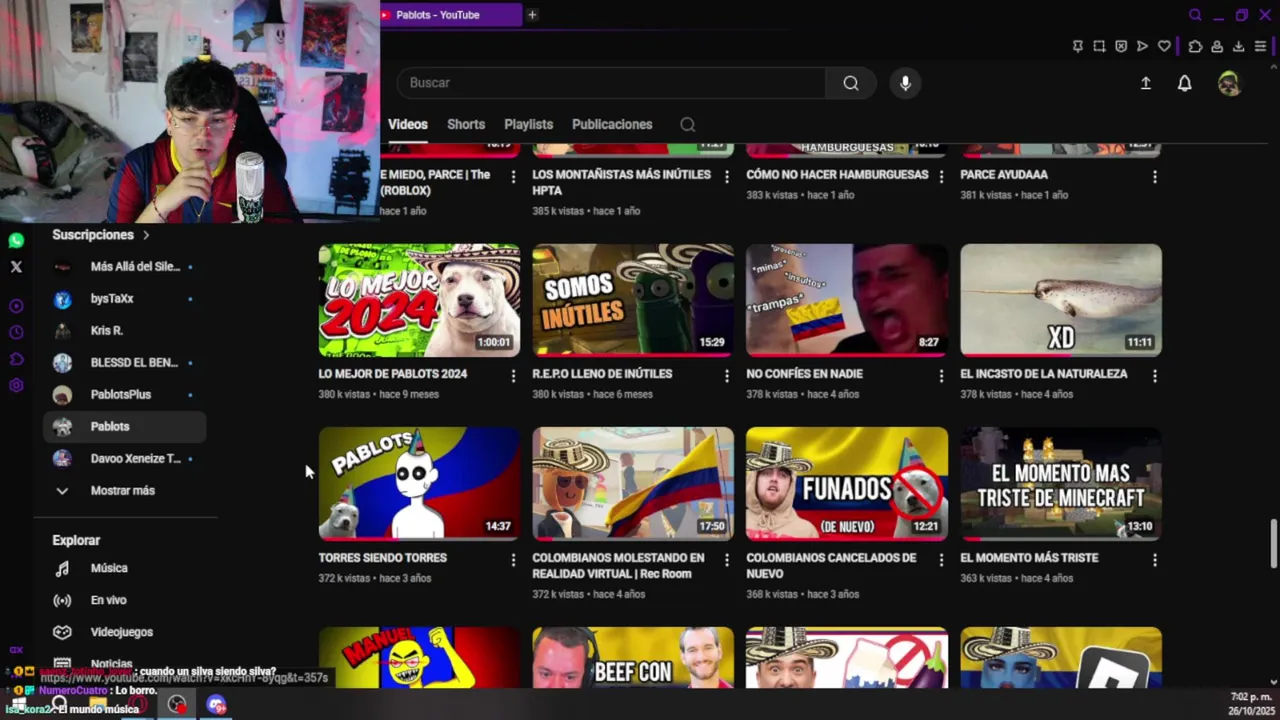Open the X (Twitter) sidebar icon
This screenshot has height=720, width=1280.
pos(16,267)
